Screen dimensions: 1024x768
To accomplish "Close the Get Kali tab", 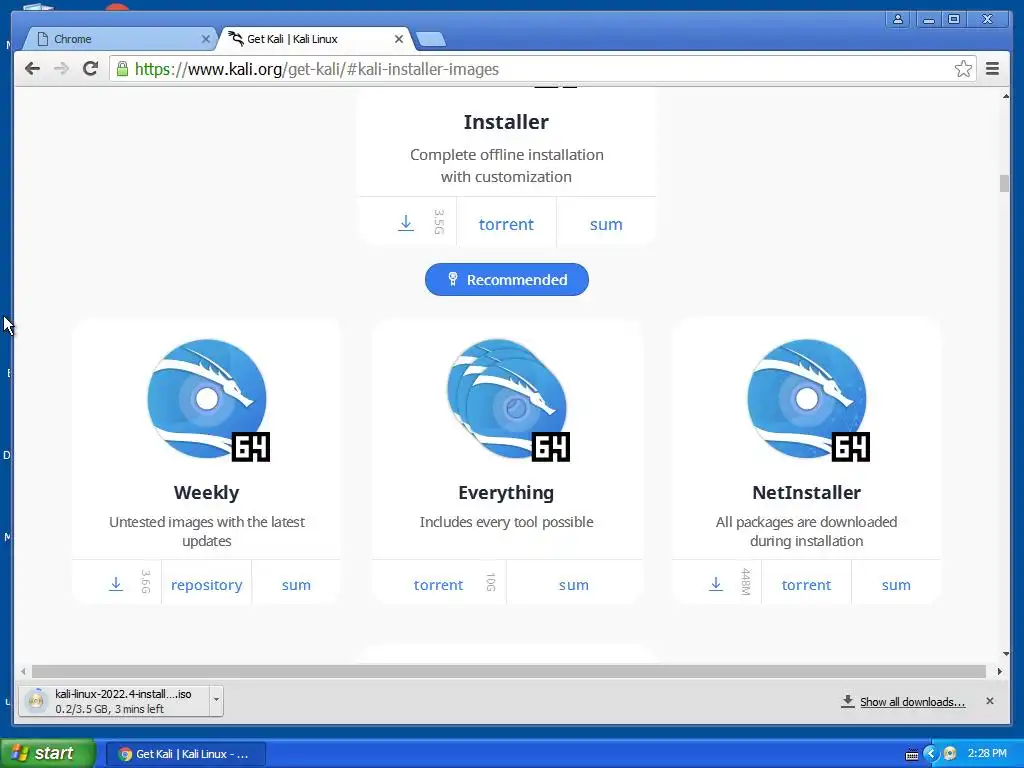I will pos(398,39).
